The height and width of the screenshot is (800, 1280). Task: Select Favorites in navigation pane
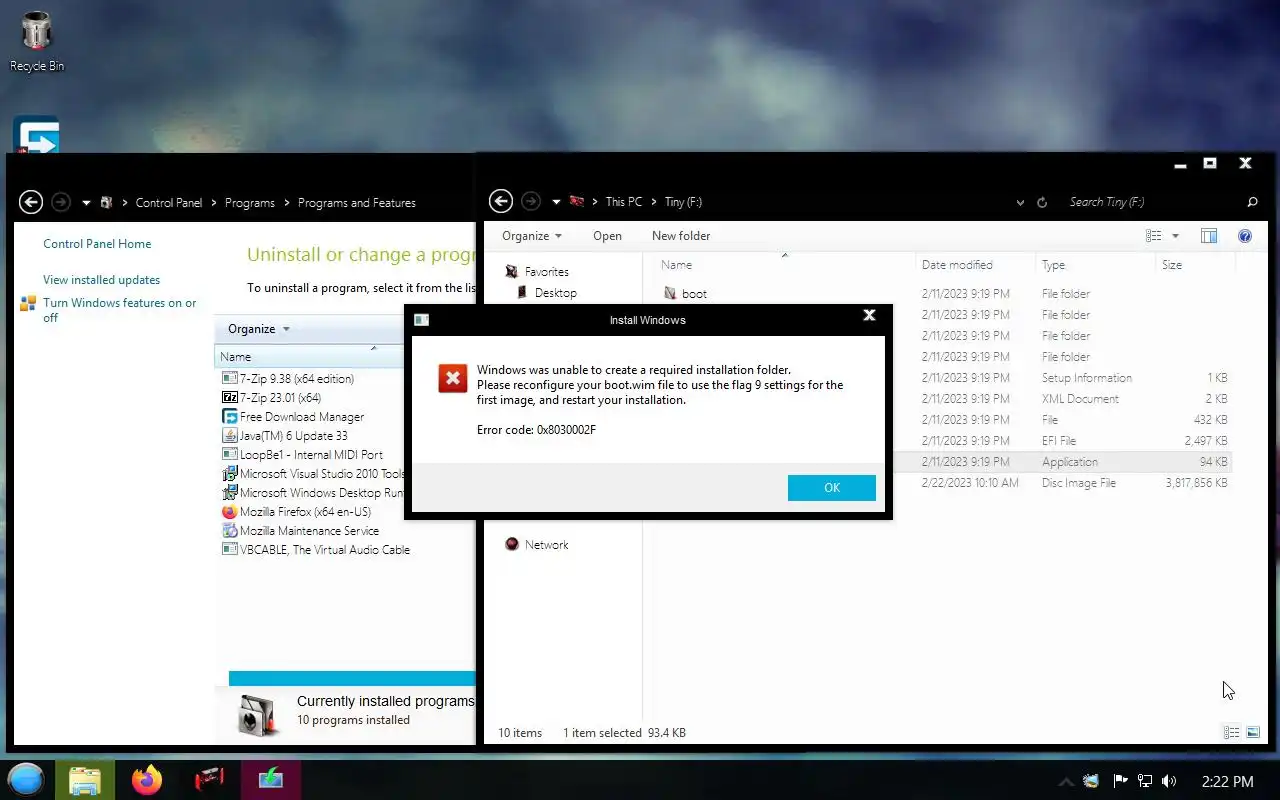click(x=546, y=272)
